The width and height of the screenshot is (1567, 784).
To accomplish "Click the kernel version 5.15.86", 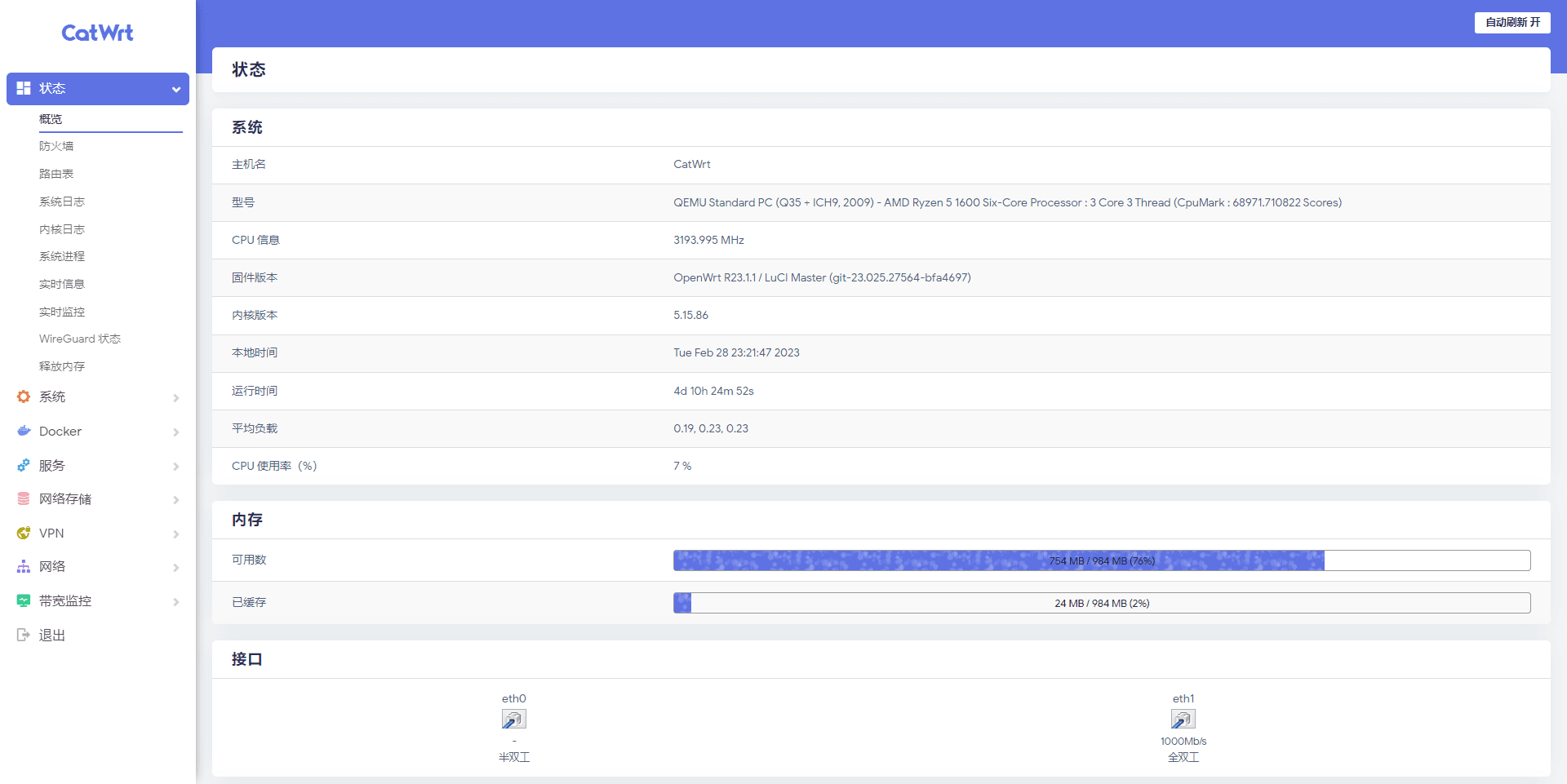I will (690, 315).
